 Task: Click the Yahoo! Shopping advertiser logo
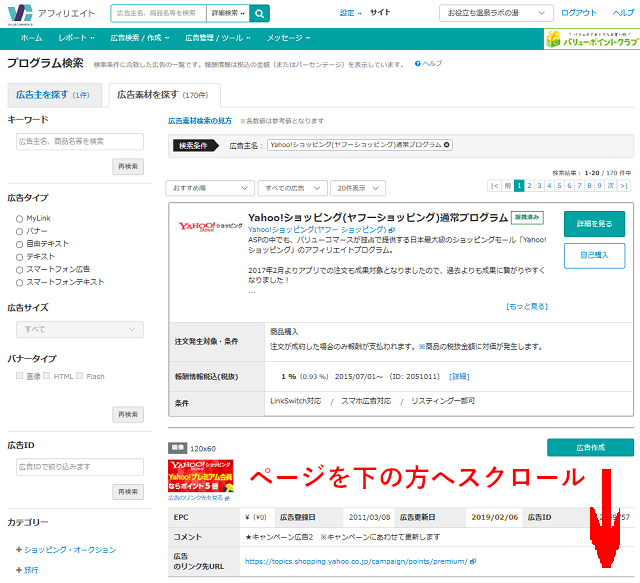coord(210,227)
